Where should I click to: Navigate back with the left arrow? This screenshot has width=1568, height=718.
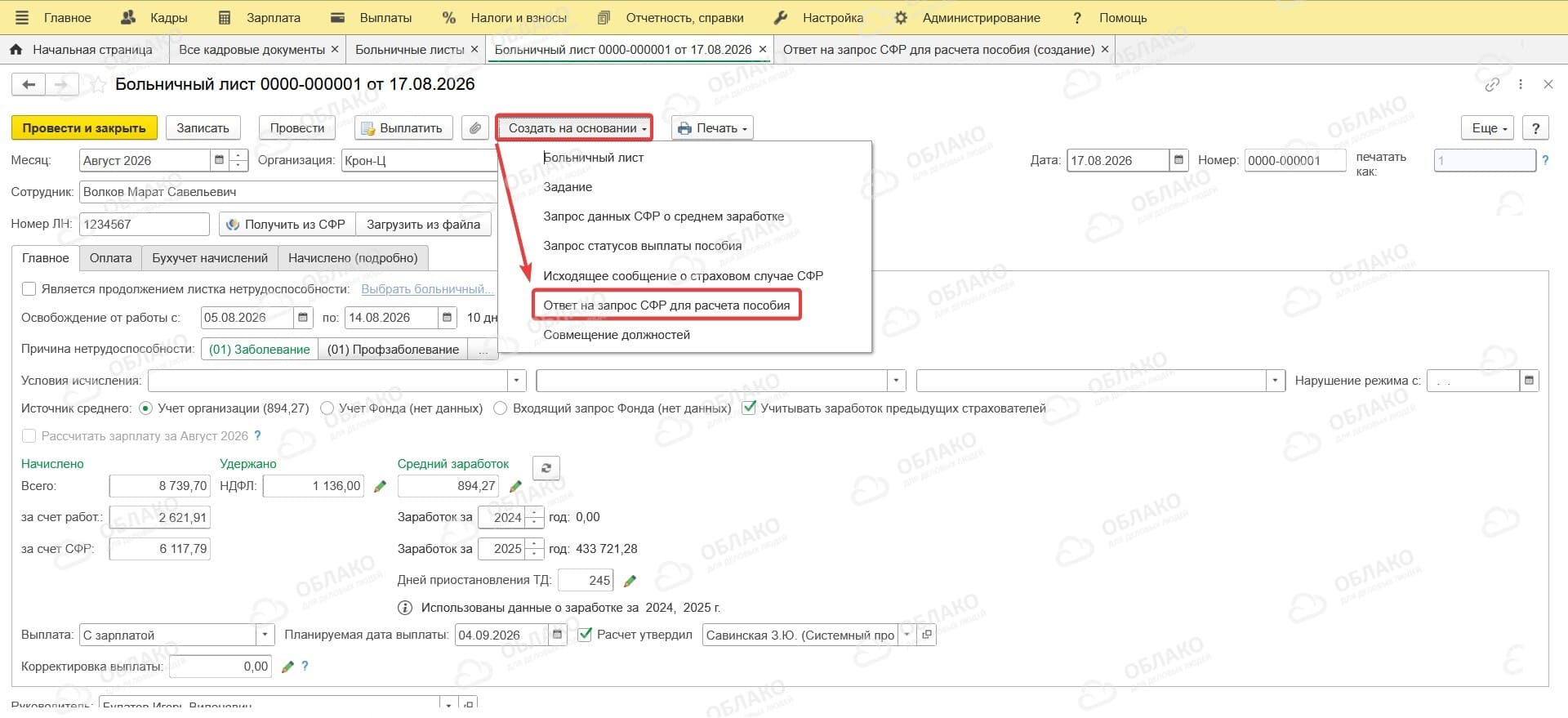click(x=29, y=84)
